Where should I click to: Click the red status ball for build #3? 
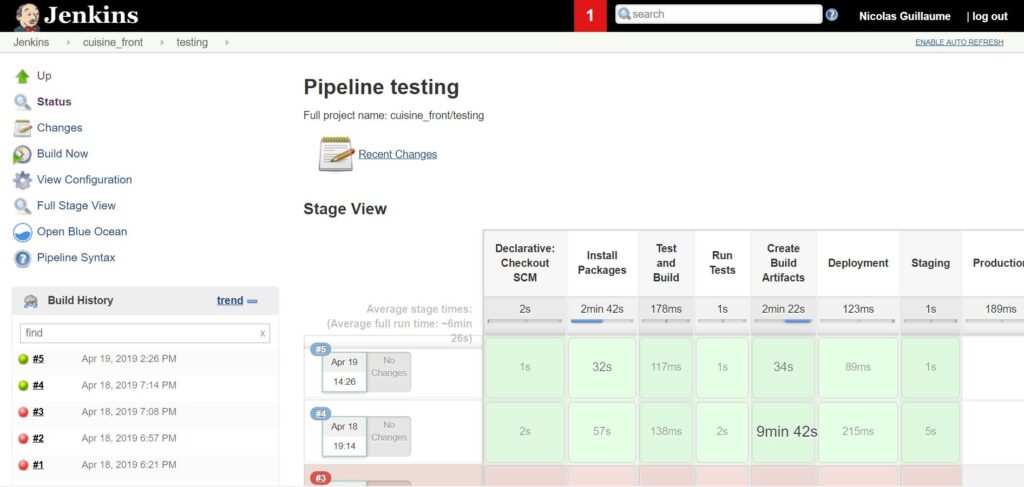click(23, 412)
